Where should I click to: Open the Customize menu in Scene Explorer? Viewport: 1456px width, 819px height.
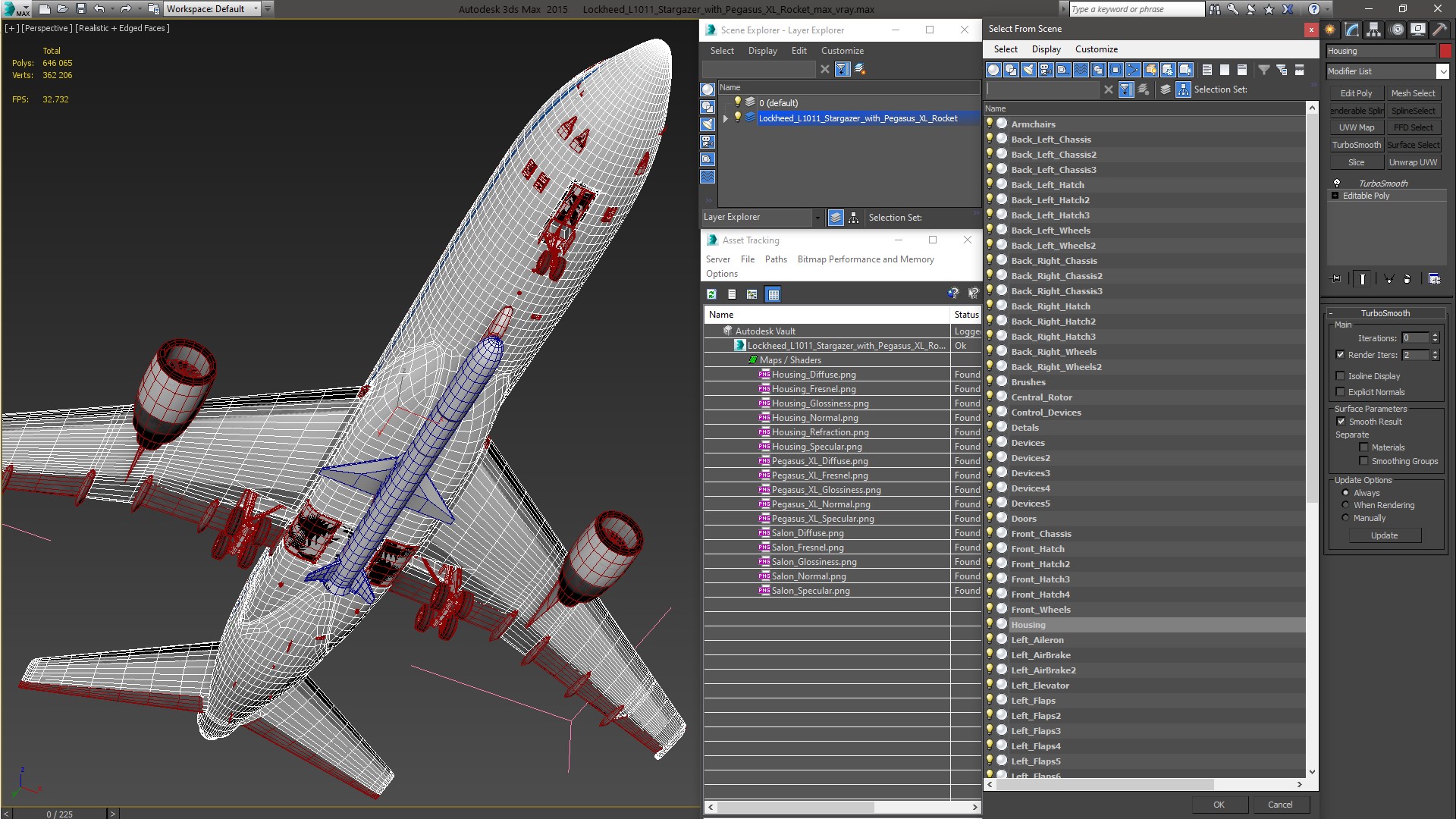click(842, 51)
